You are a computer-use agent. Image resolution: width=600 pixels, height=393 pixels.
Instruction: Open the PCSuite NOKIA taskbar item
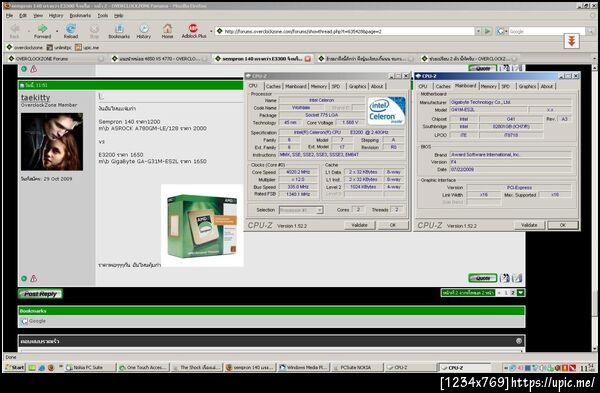pos(357,367)
